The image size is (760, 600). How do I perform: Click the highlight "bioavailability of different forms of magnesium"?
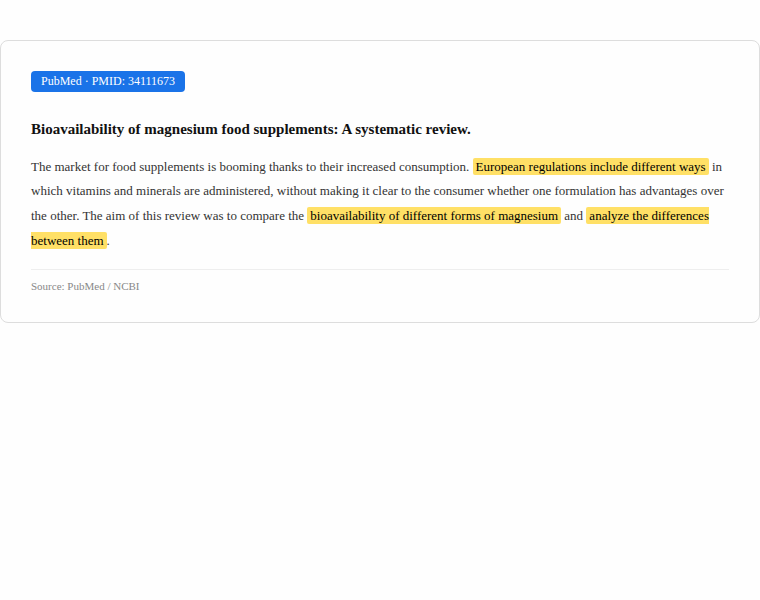click(434, 216)
